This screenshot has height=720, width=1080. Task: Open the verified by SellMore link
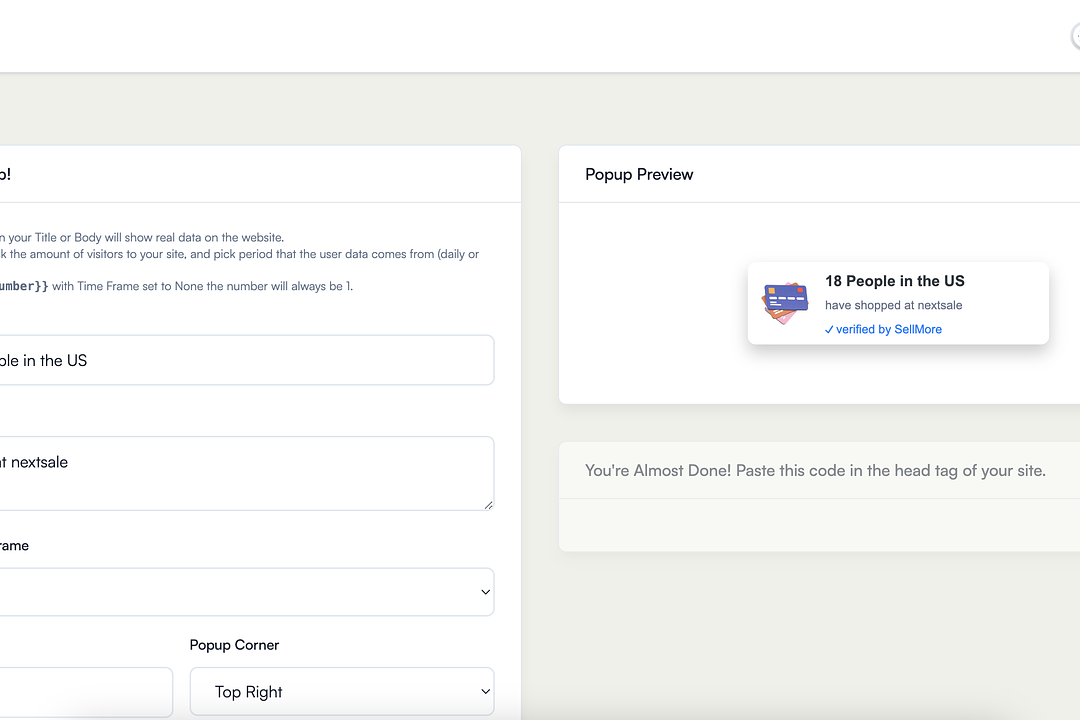889,329
